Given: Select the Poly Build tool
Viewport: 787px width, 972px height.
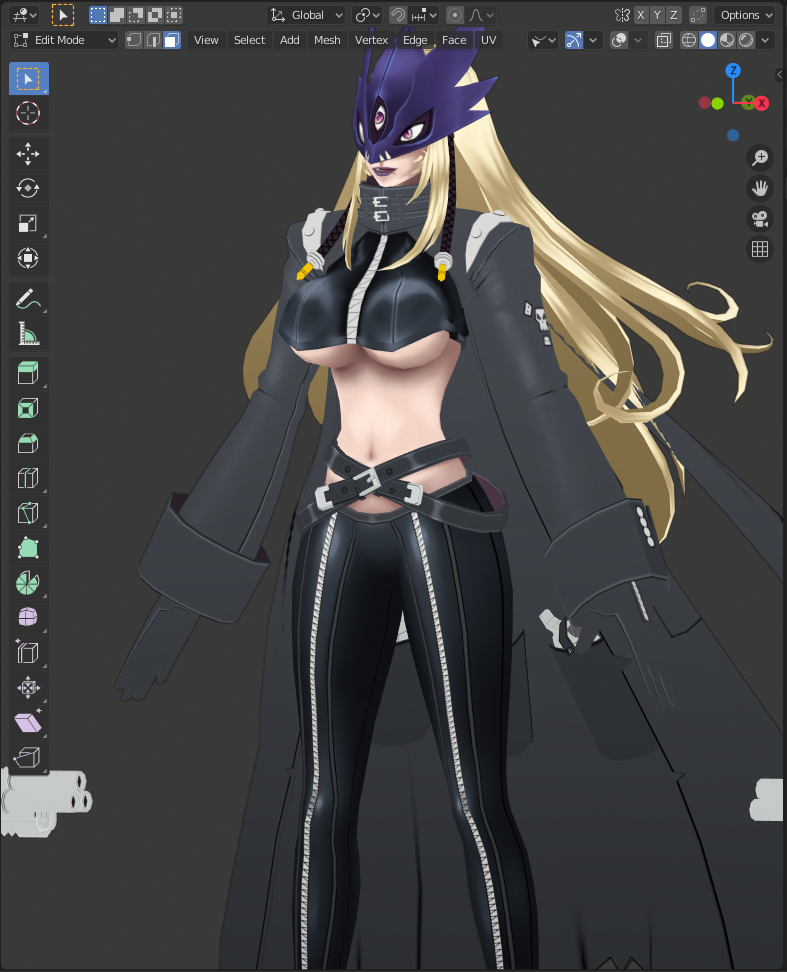Looking at the screenshot, I should click(x=29, y=547).
